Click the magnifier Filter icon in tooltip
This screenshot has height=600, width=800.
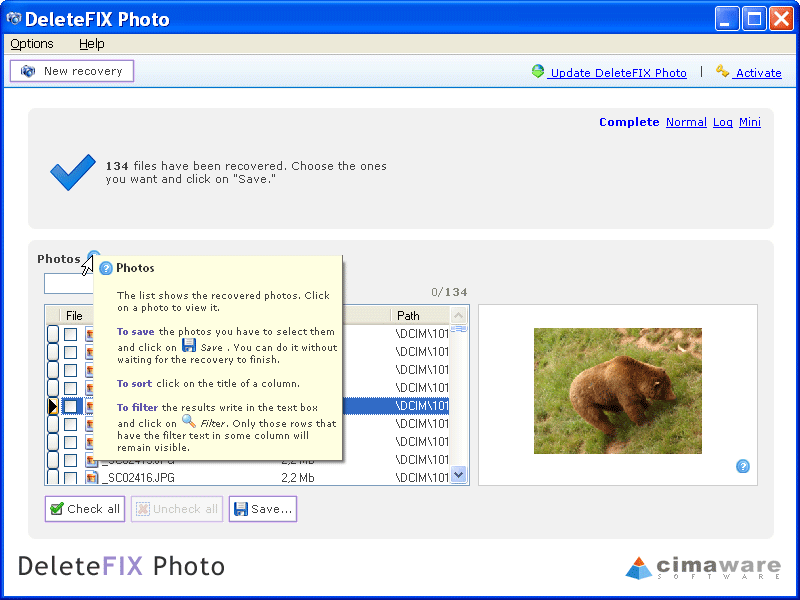(189, 421)
